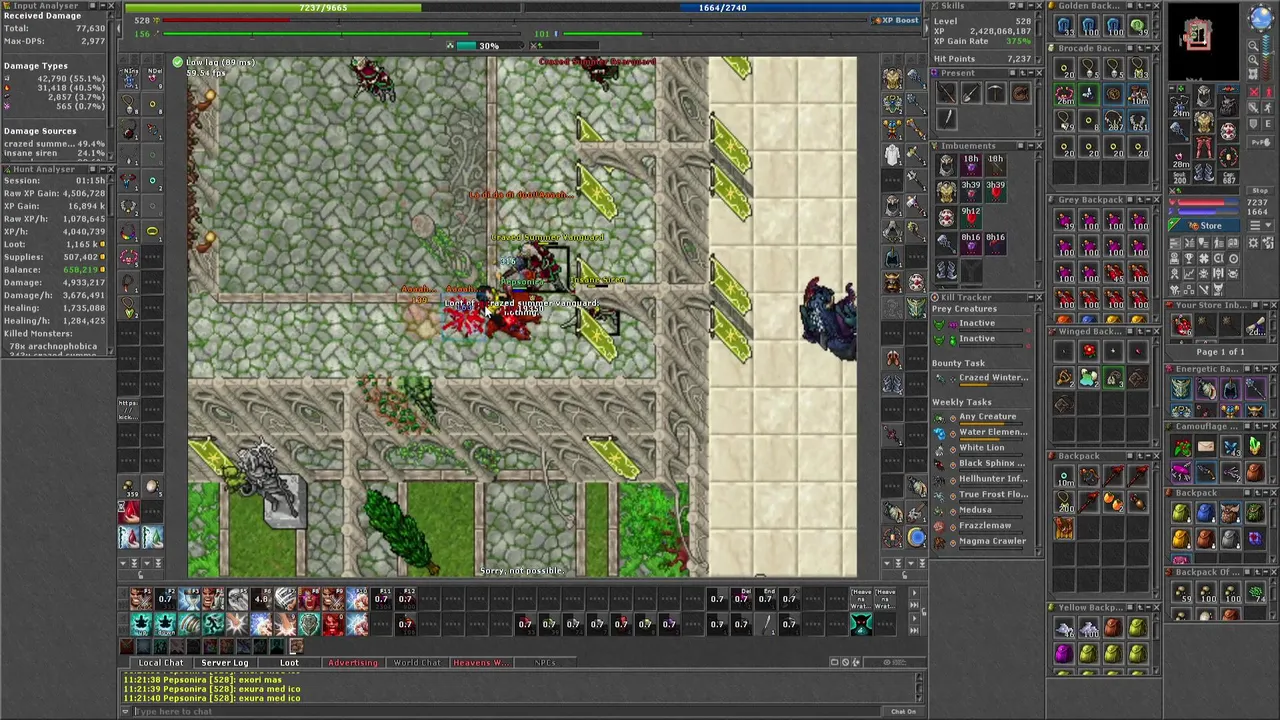Open the options gear icon beside Store
Image resolution: width=1280 pixels, height=720 pixels.
point(1254,242)
